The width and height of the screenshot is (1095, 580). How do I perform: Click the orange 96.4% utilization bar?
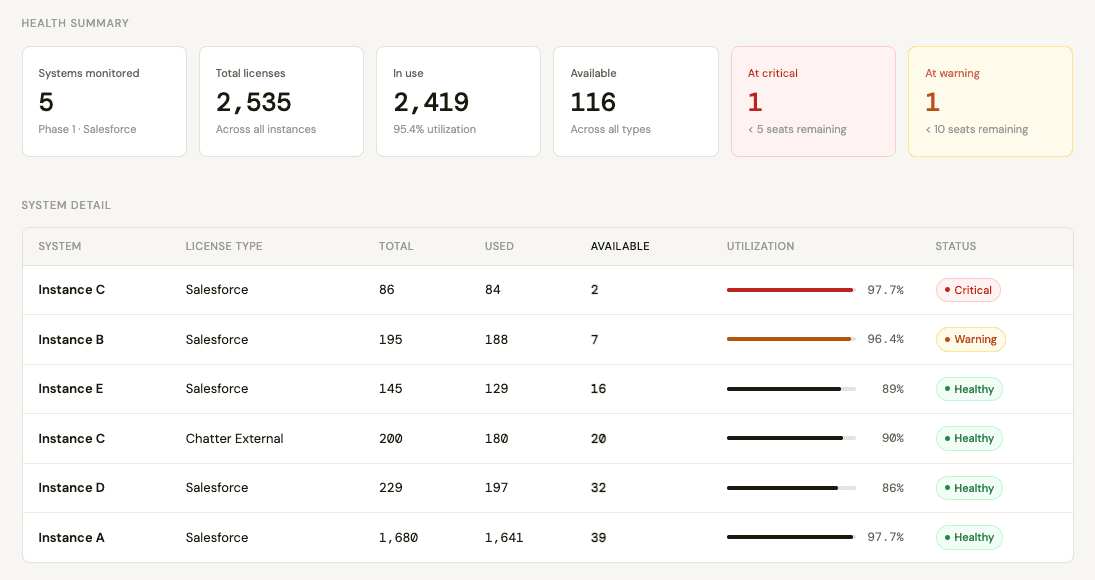coord(791,339)
